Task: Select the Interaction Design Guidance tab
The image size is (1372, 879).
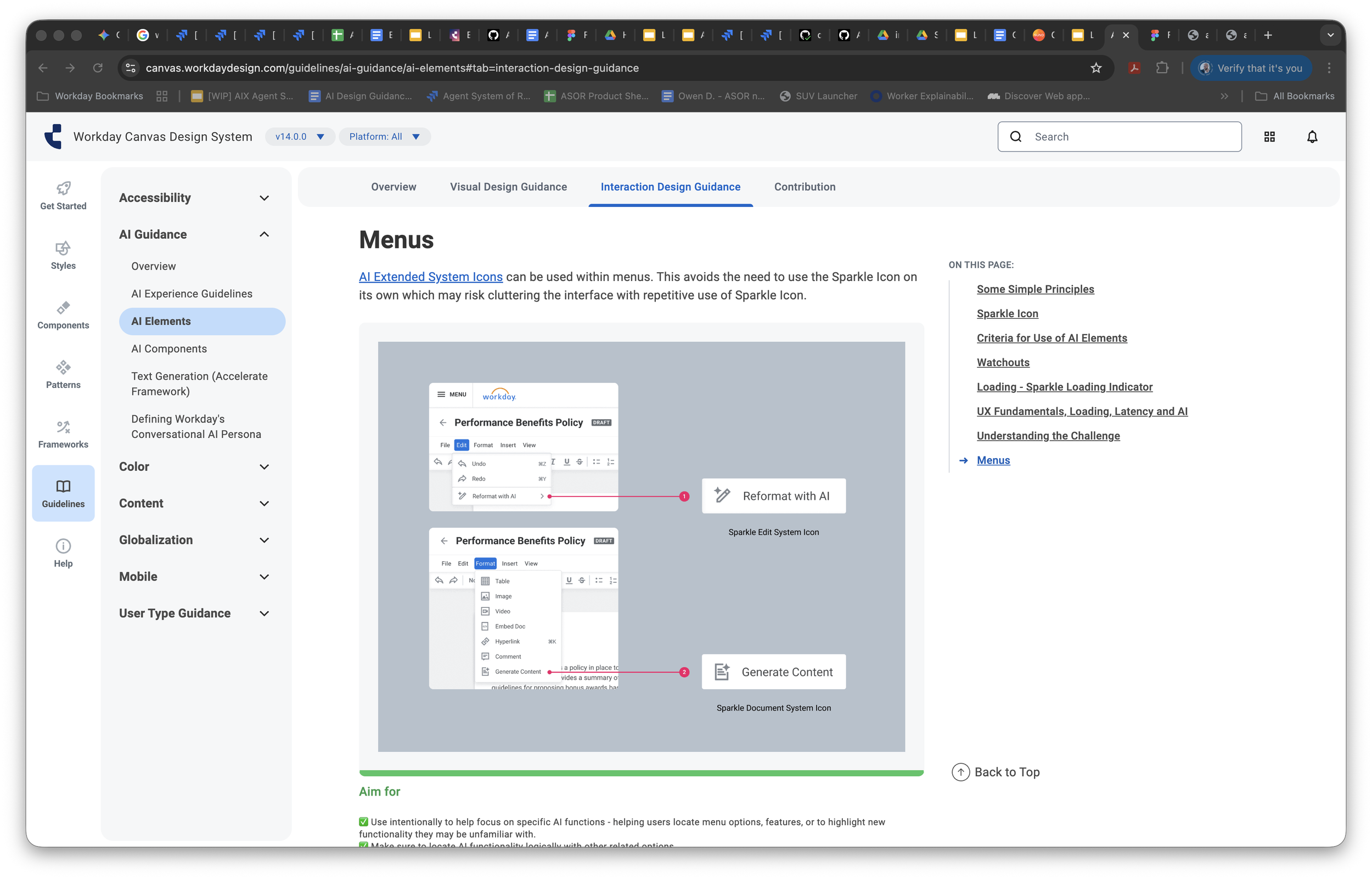Action: coord(671,187)
